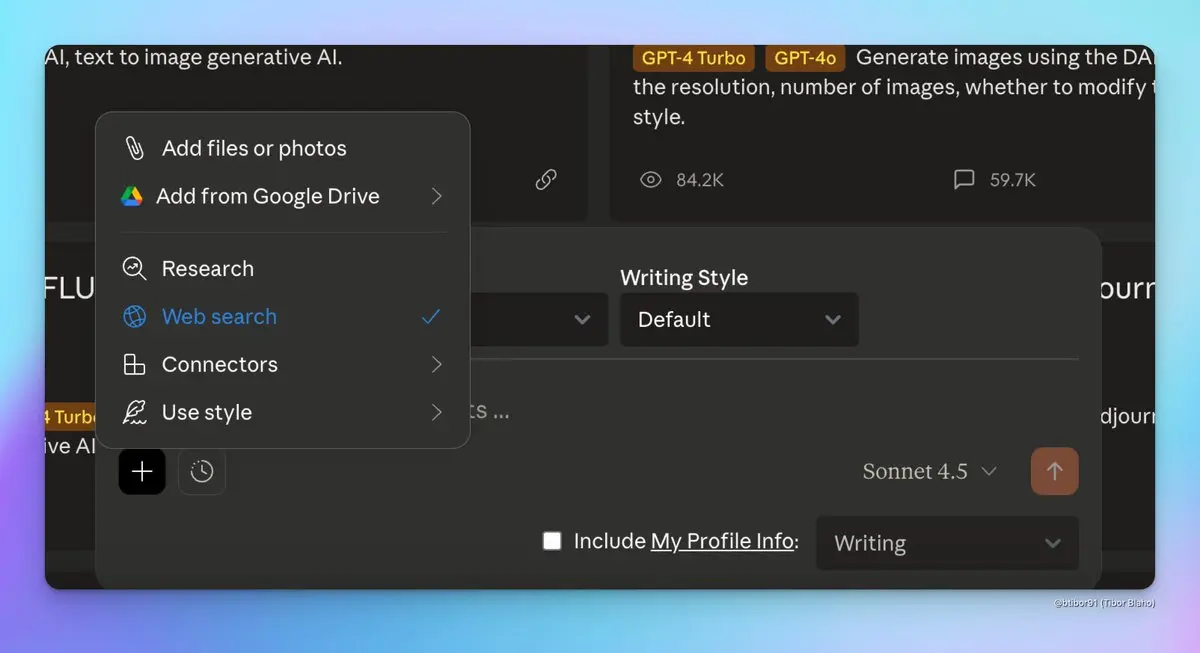Enable Include My Profile Info checkbox
The width and height of the screenshot is (1200, 653).
pos(552,541)
